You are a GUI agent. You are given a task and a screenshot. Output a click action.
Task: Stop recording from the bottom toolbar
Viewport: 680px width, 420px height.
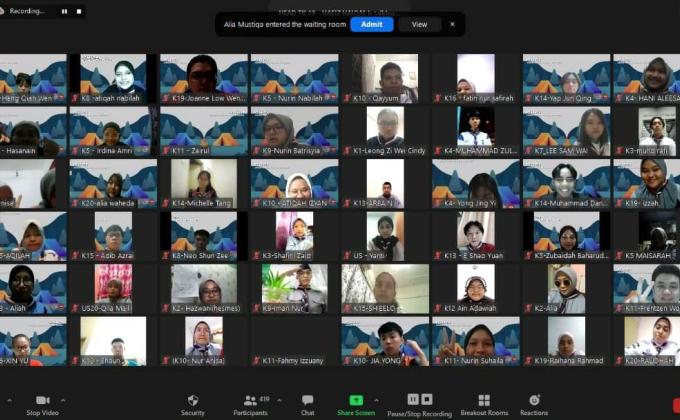[x=428, y=399]
